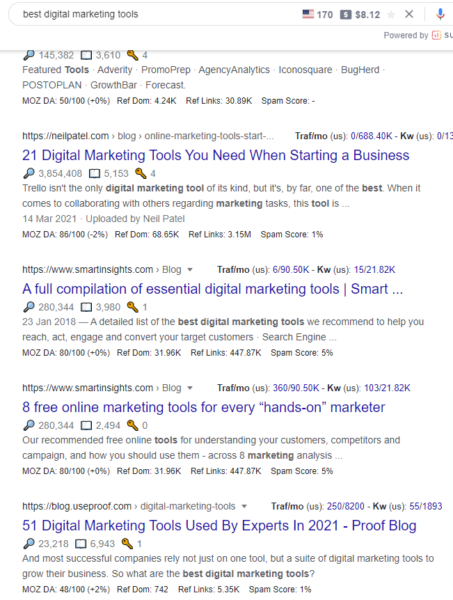The width and height of the screenshot is (453, 600).
Task: Star the keyword in search bar
Action: (x=391, y=15)
